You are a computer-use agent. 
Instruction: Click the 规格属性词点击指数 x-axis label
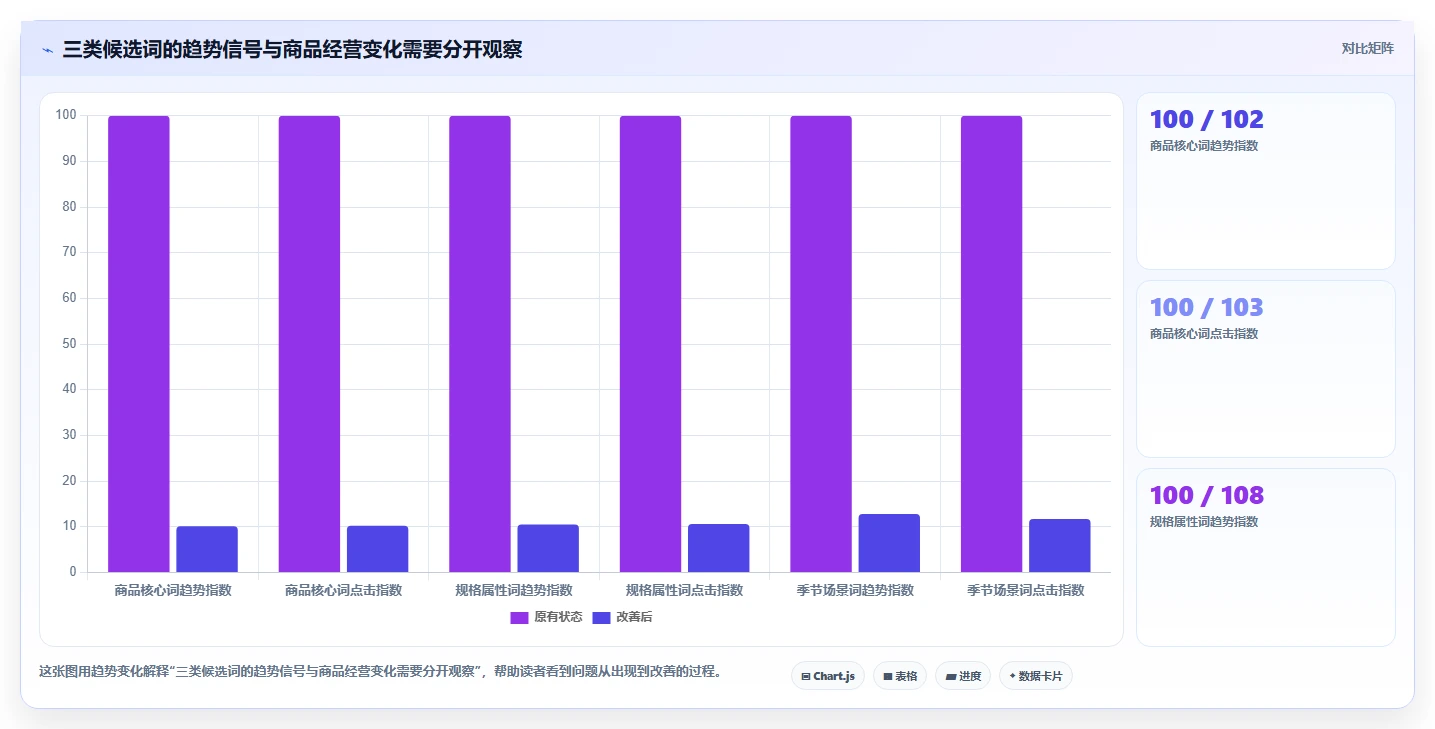(684, 590)
